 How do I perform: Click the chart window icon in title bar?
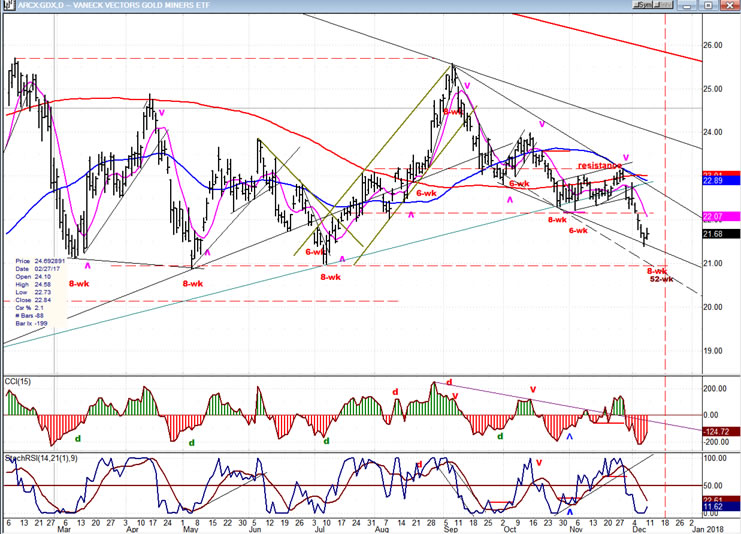coord(9,5)
